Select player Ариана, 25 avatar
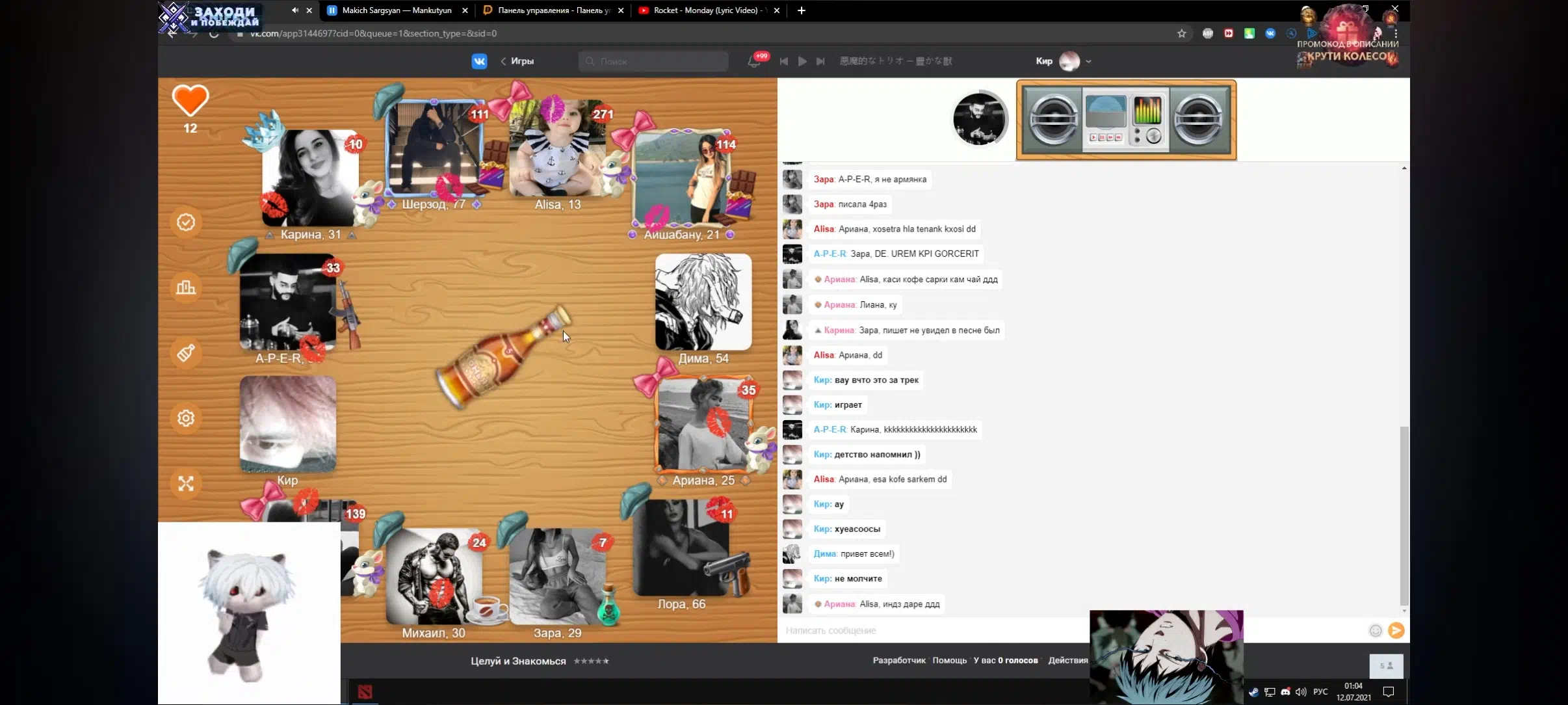This screenshot has width=1568, height=705. pyautogui.click(x=703, y=424)
